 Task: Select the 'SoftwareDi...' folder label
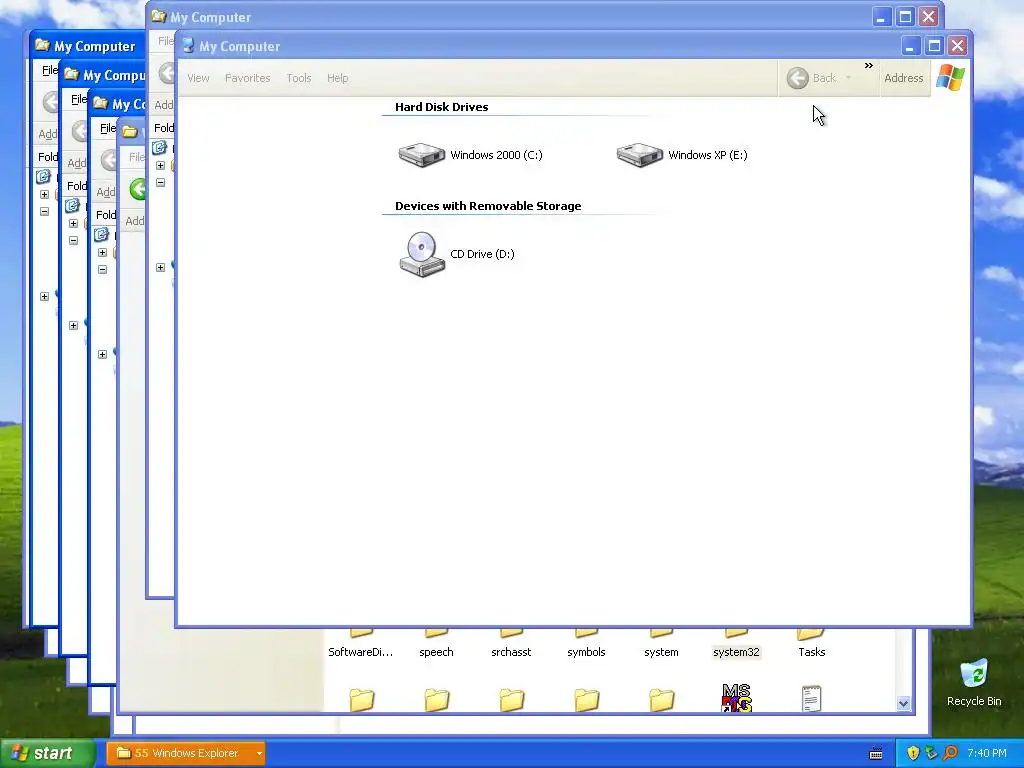(x=360, y=652)
